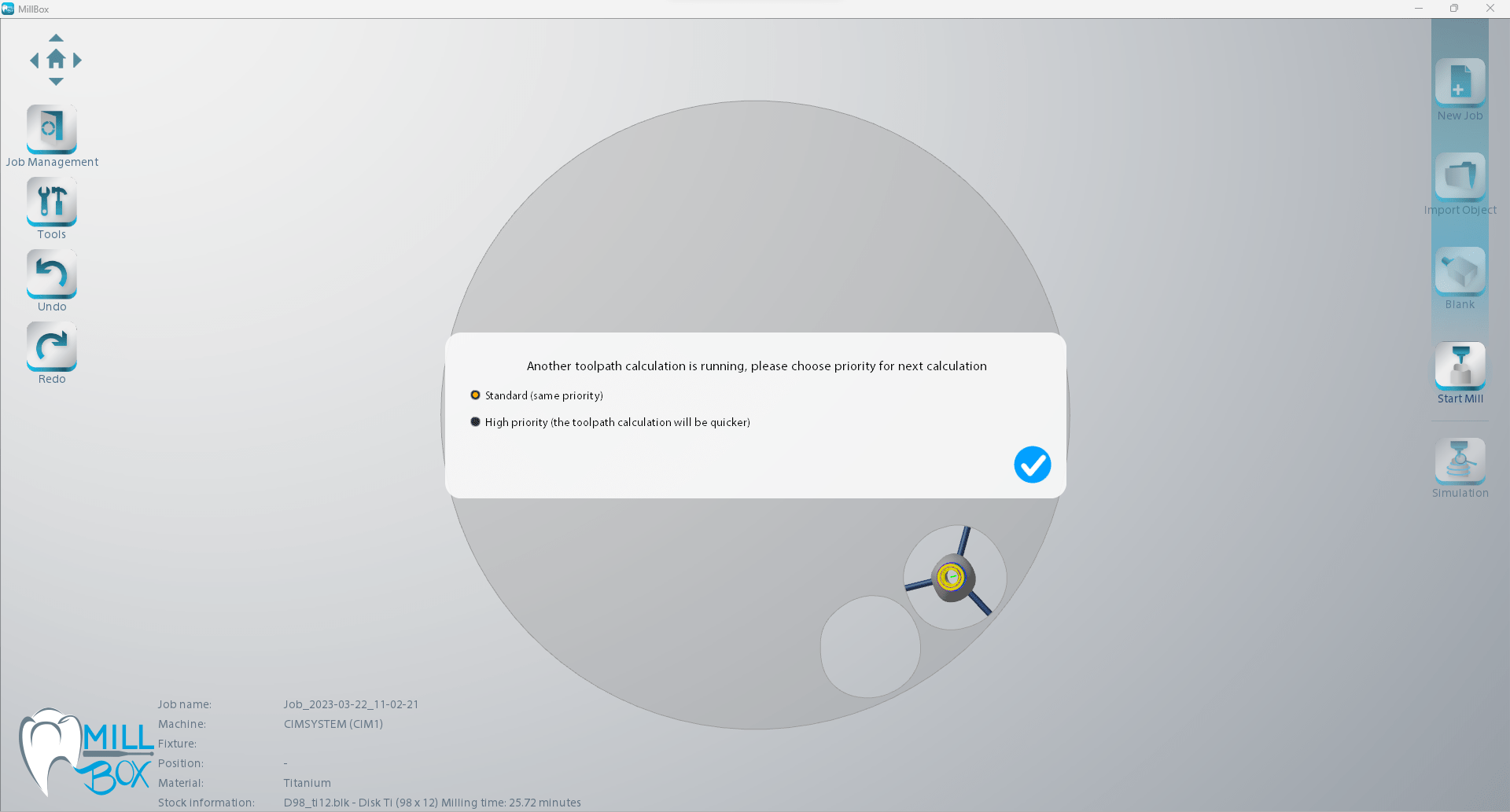
Task: Rotate view with right arrow
Action: [x=77, y=61]
